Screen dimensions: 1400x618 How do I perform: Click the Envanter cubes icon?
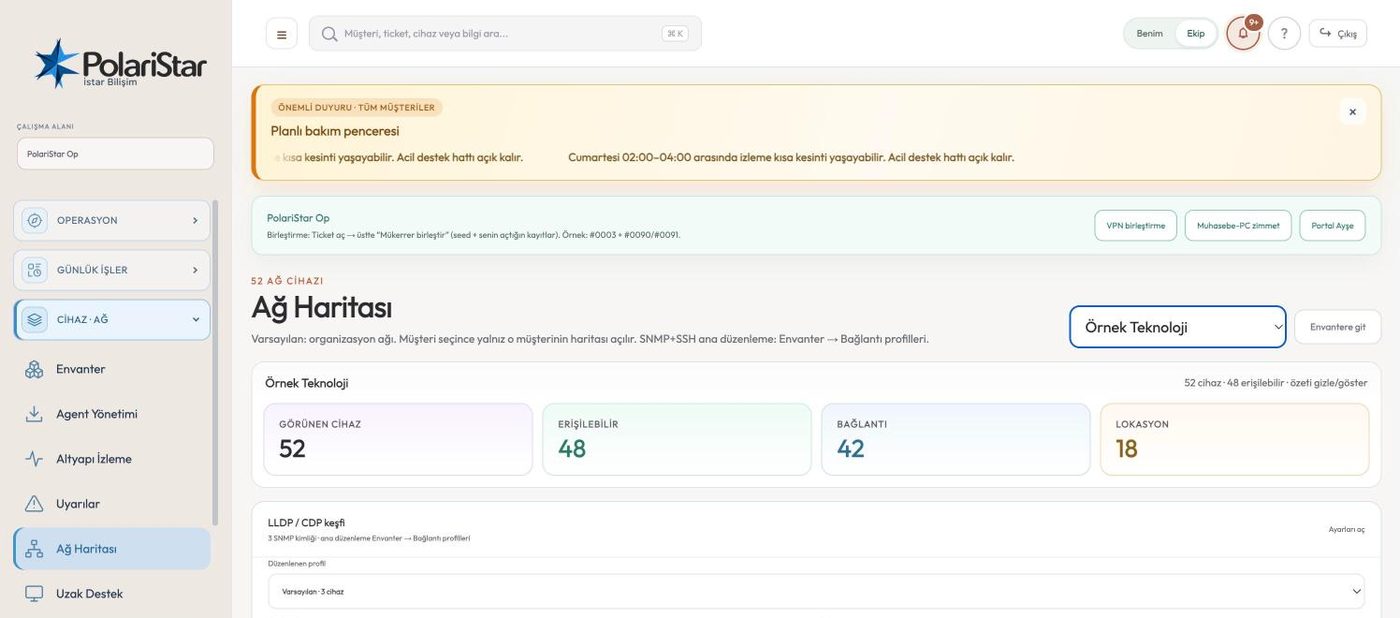(34, 369)
